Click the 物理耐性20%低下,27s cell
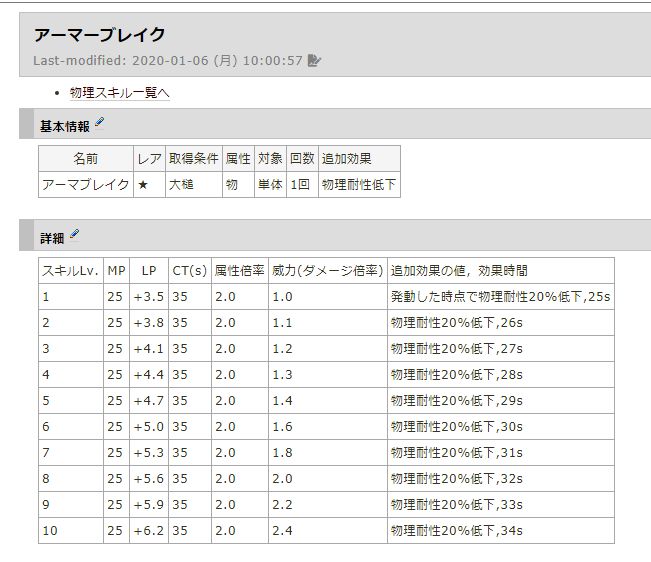 (x=501, y=349)
